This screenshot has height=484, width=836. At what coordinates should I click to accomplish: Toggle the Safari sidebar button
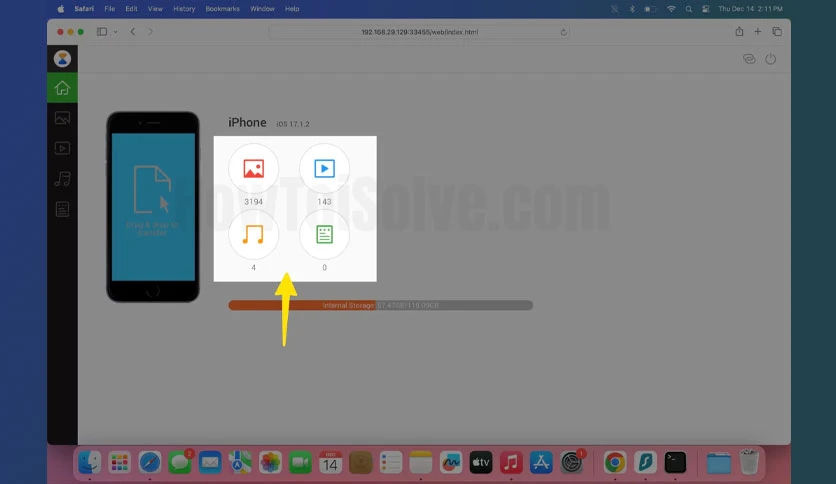tap(102, 32)
